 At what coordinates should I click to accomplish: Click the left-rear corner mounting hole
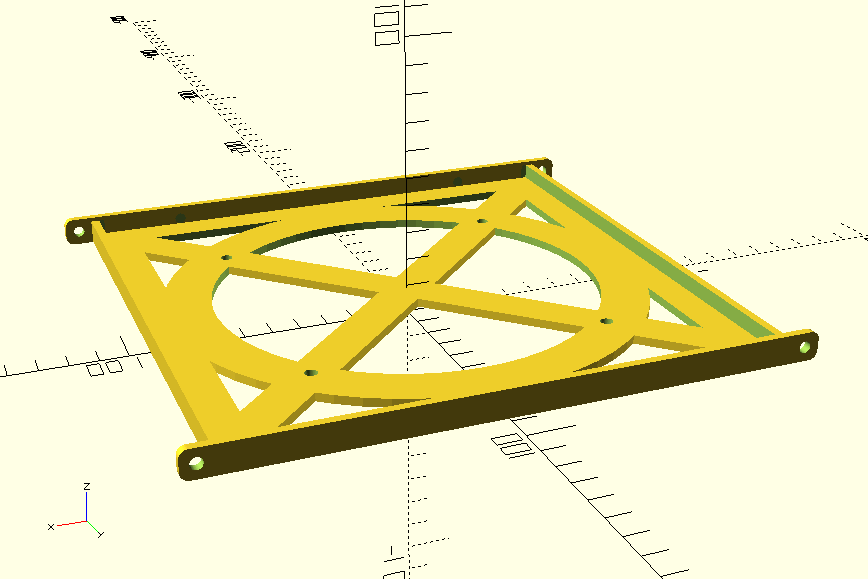point(79,232)
